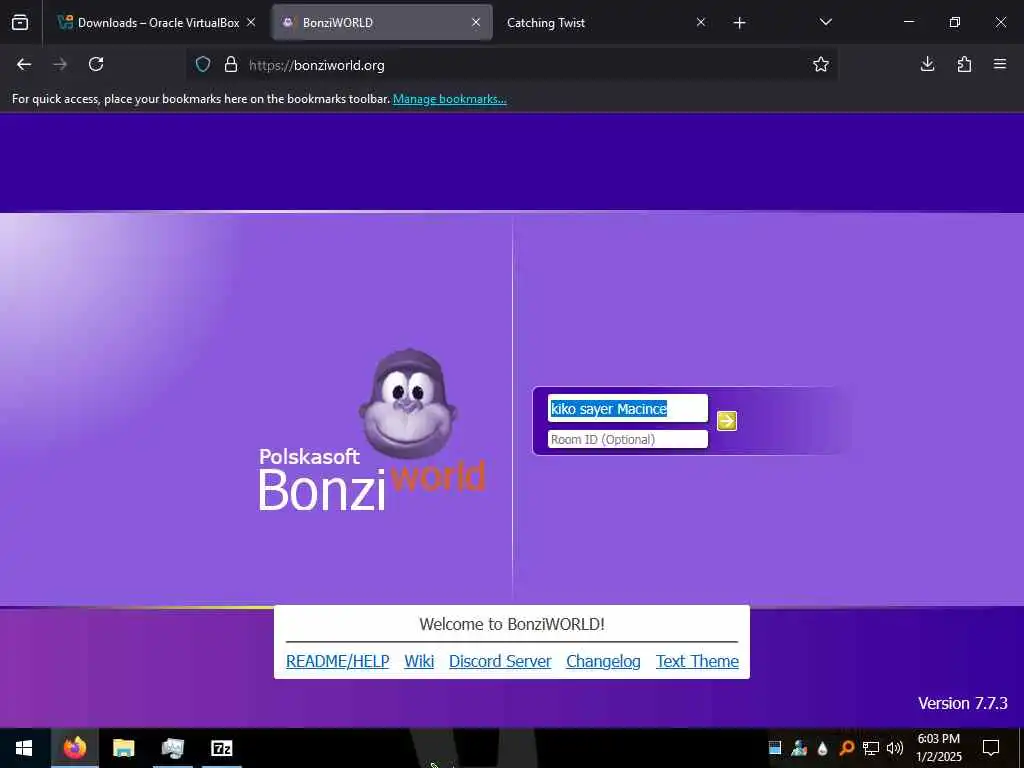
Task: Click the computer app taskbar icon
Action: point(173,748)
